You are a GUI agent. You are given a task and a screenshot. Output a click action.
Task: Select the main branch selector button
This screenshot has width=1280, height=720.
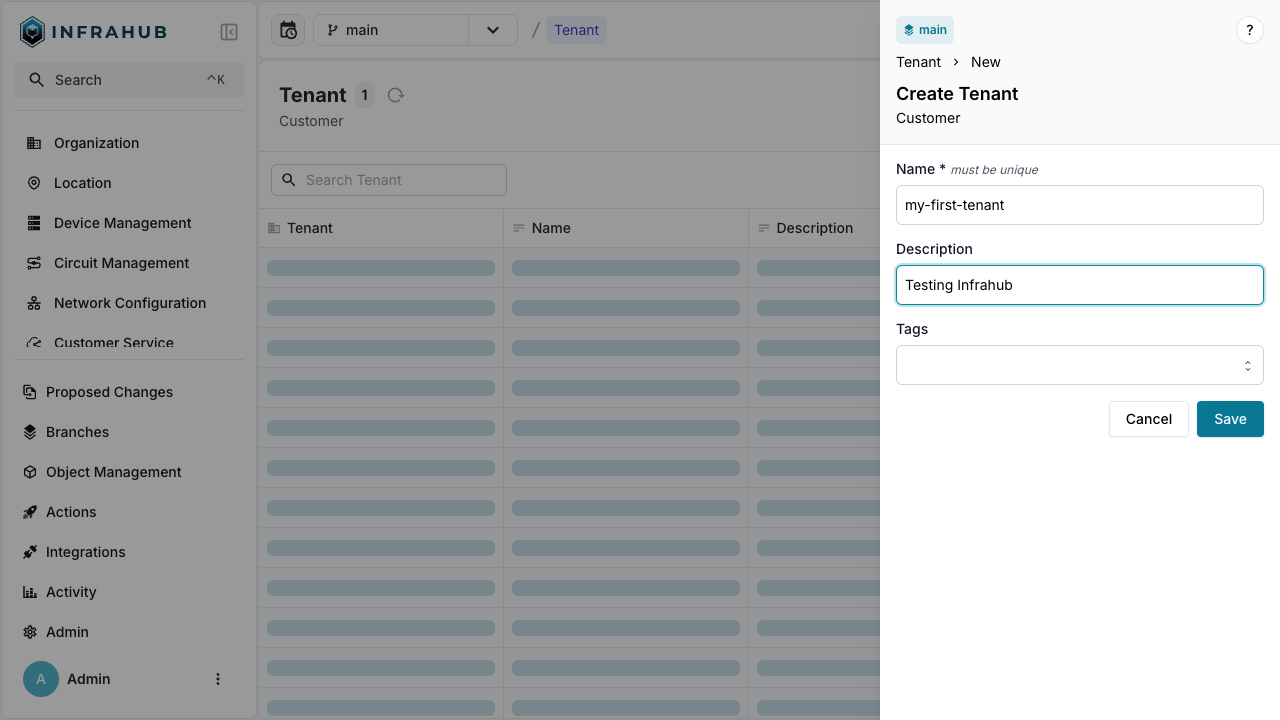pos(391,30)
